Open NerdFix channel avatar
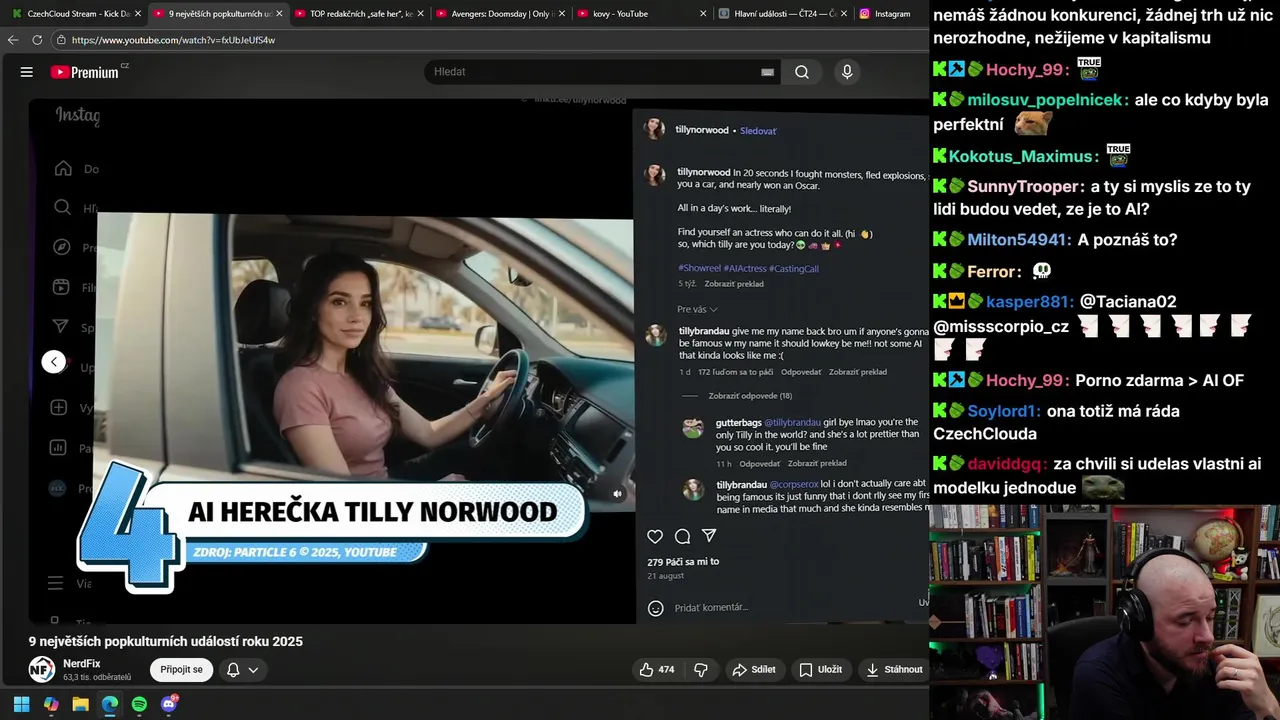 point(41,670)
